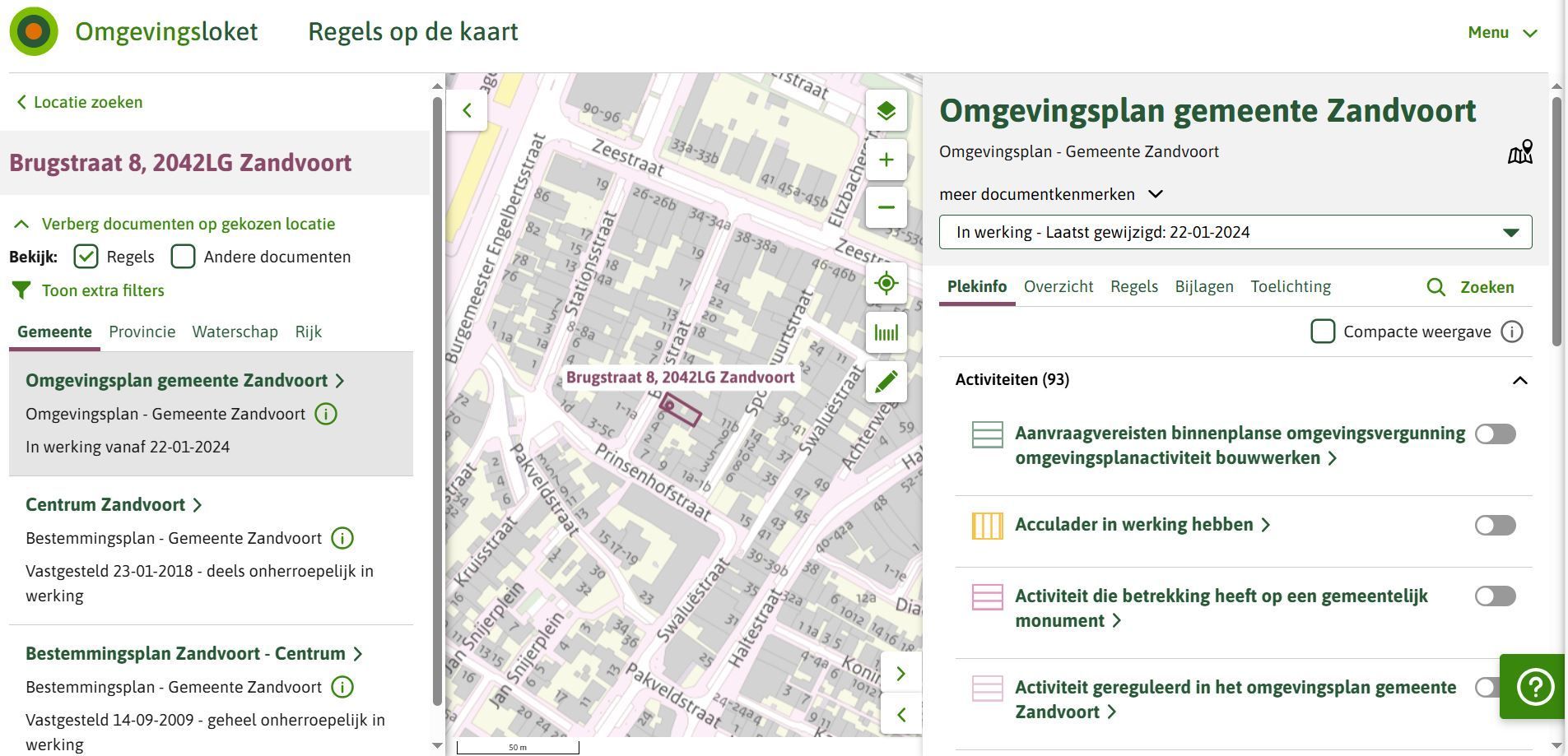Open Acculader in werking hebben details
The image size is (1568, 756).
coord(1142,524)
